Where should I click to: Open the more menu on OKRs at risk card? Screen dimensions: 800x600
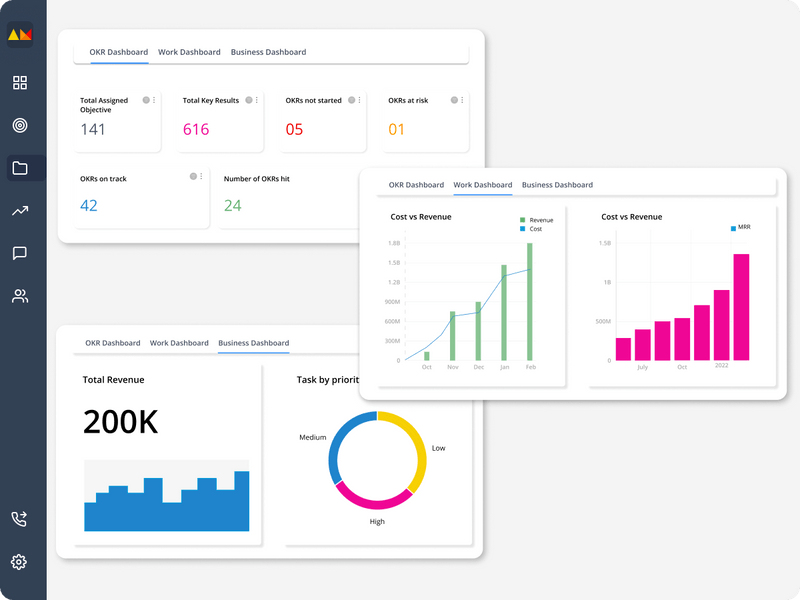point(462,100)
